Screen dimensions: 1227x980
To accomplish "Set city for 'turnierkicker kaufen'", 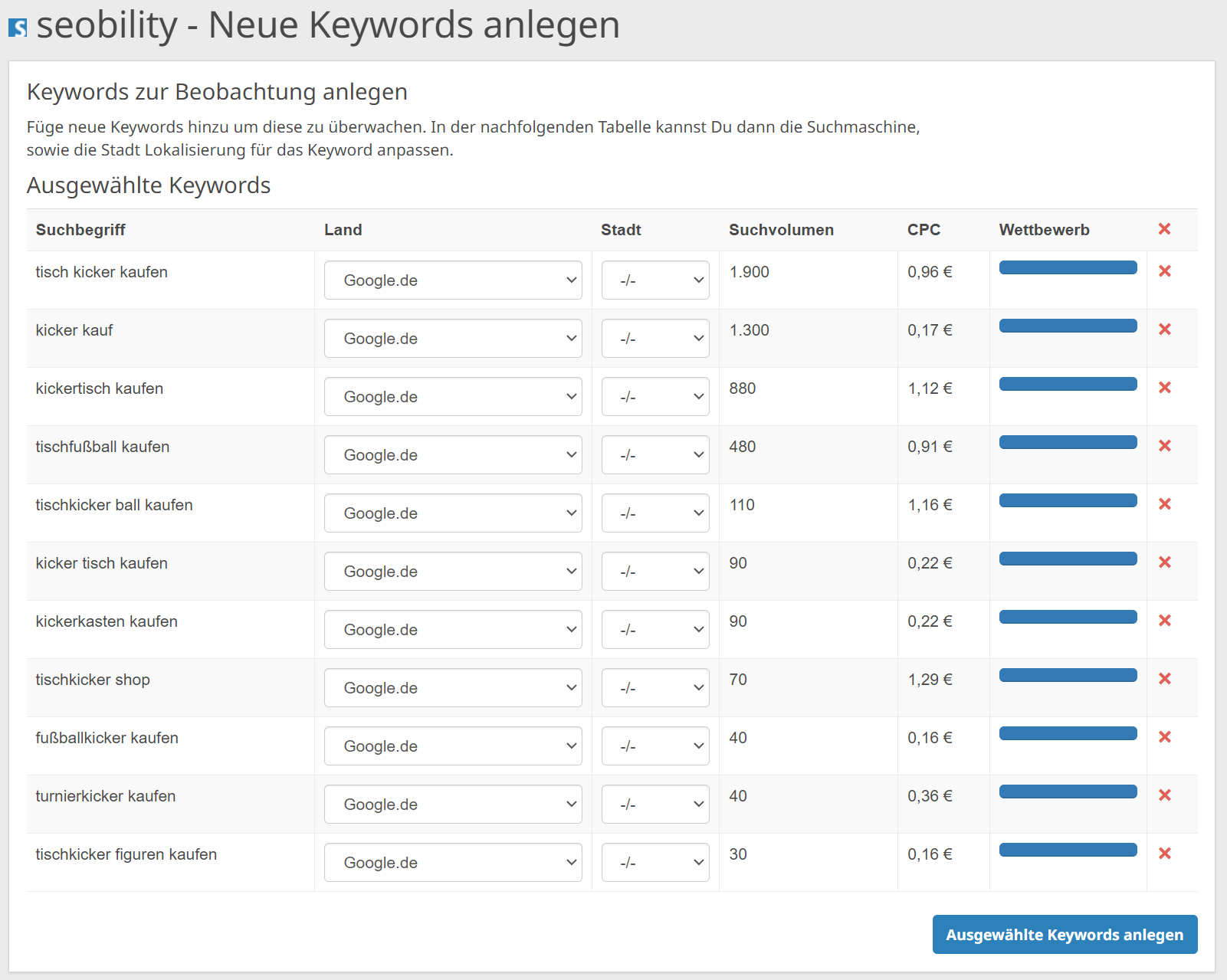I will pos(655,805).
